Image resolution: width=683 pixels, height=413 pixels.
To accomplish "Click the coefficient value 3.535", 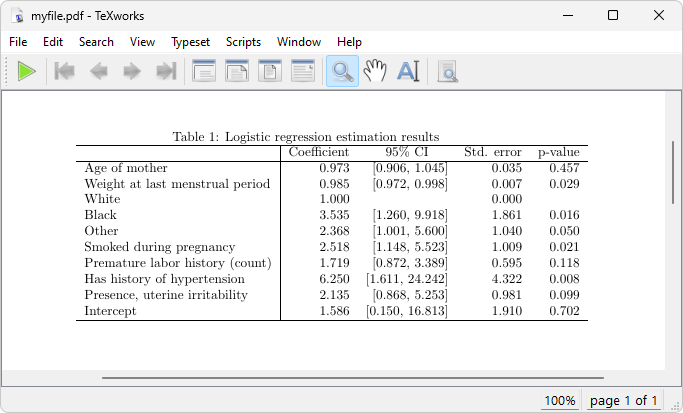I will tap(334, 215).
